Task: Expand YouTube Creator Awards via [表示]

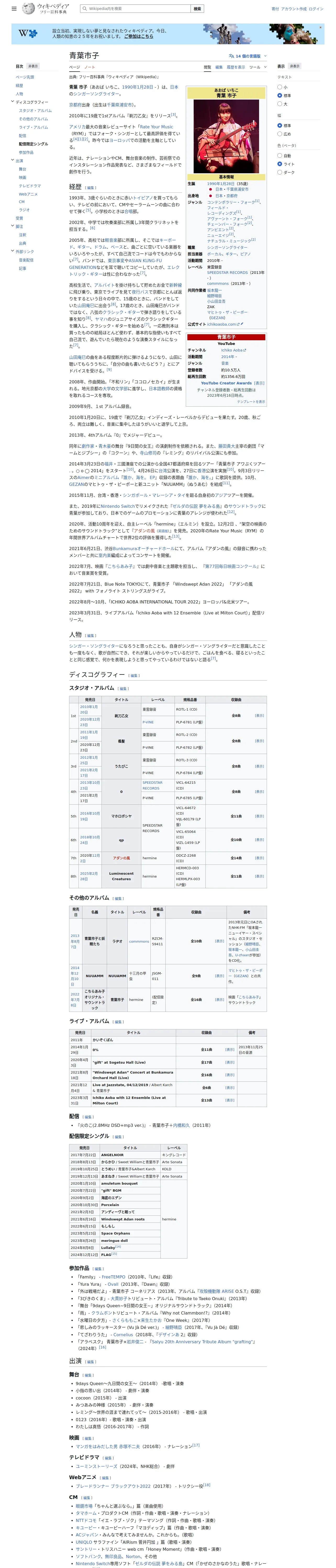Action: [259, 383]
